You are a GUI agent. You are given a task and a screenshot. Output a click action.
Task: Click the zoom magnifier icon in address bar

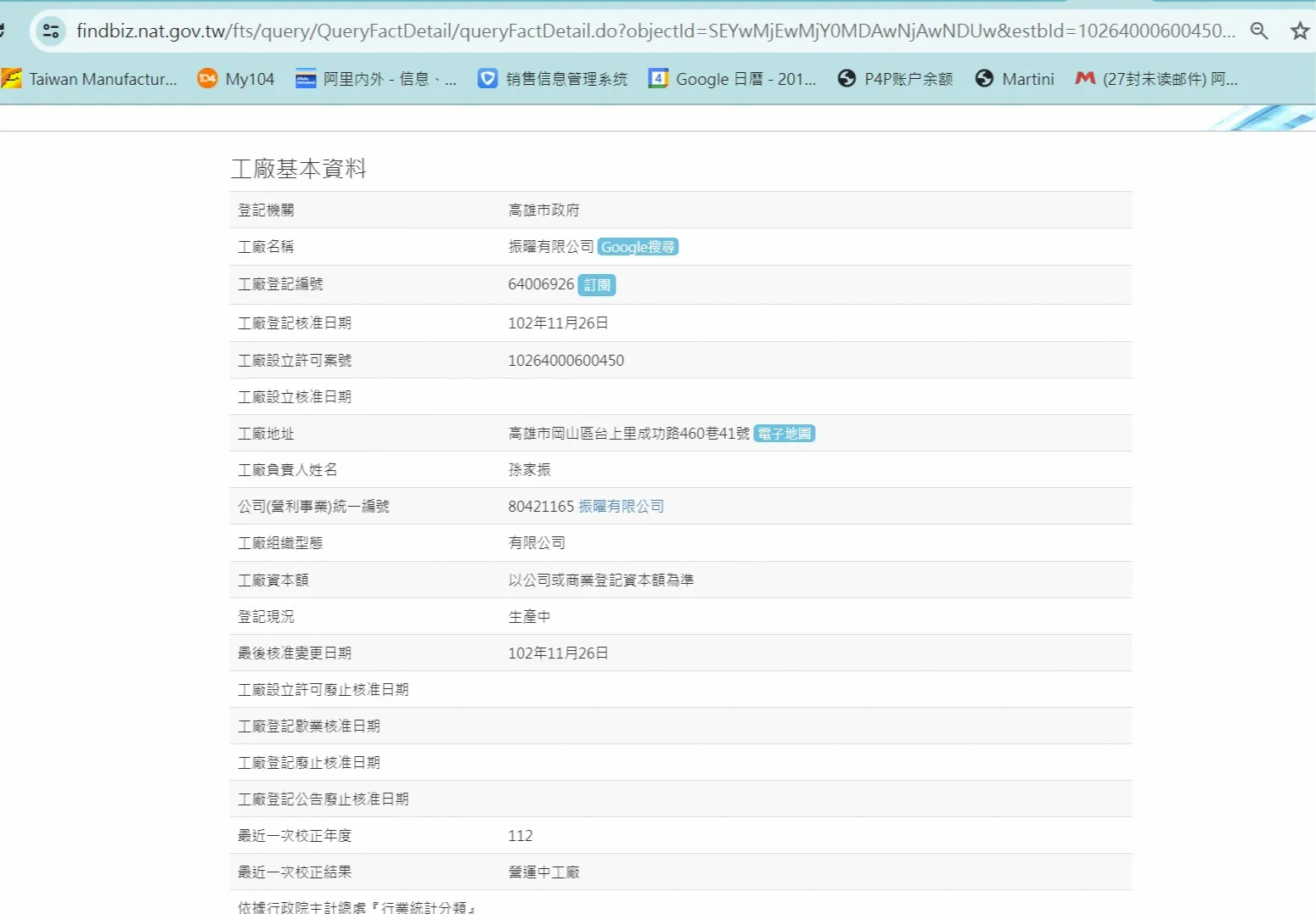[1259, 31]
